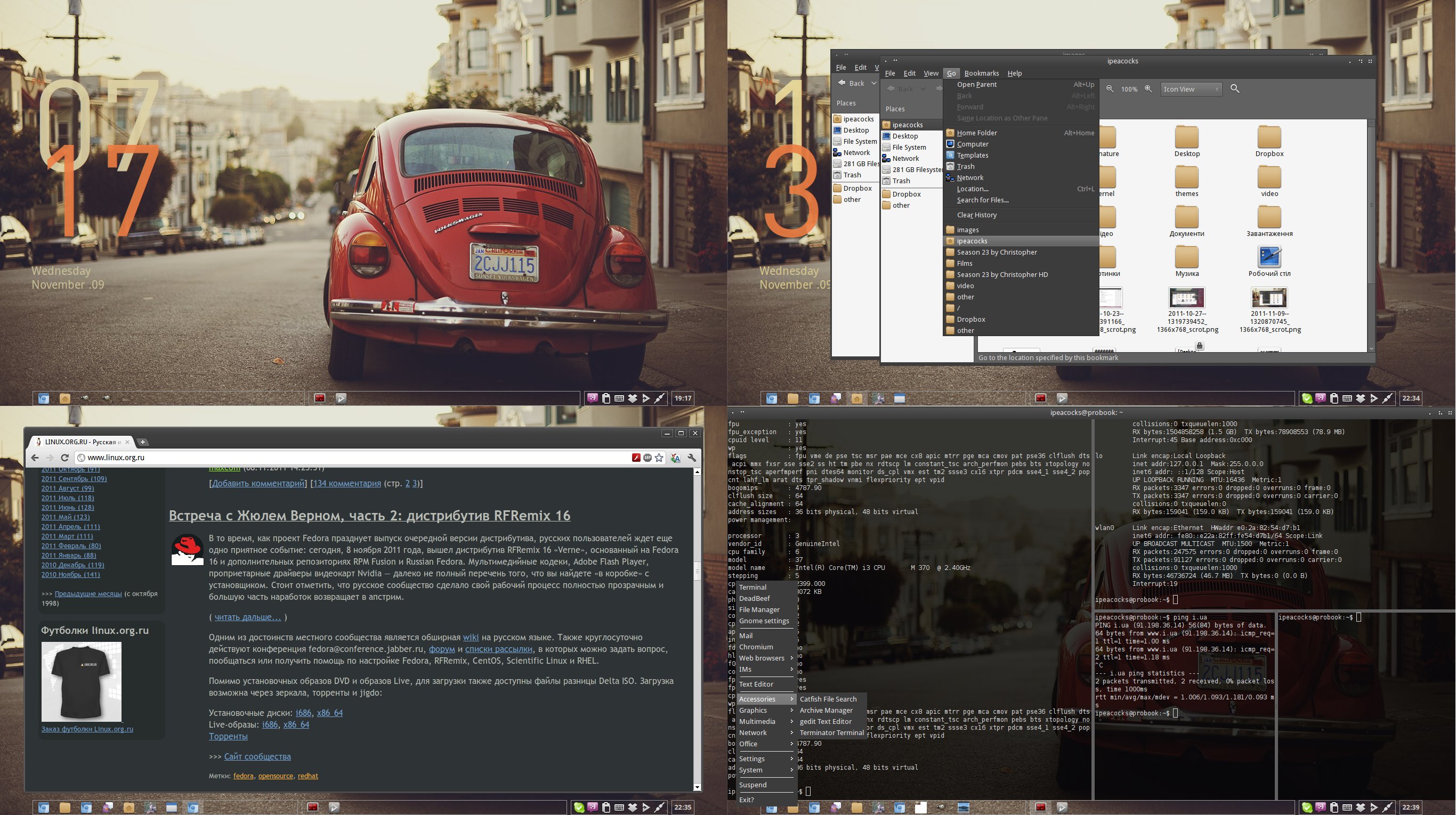The image size is (1456, 815).
Task: Choose Templates in the Go menu
Action: (x=1021, y=156)
